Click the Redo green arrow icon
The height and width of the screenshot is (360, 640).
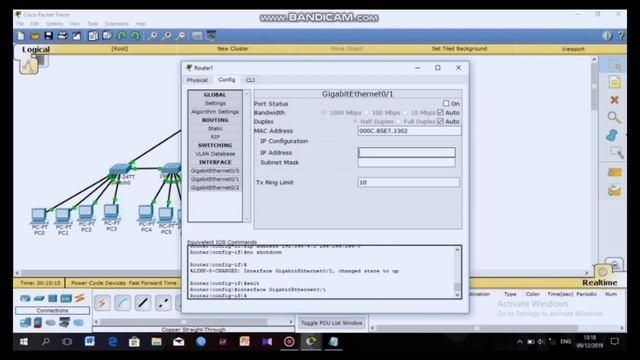click(135, 36)
